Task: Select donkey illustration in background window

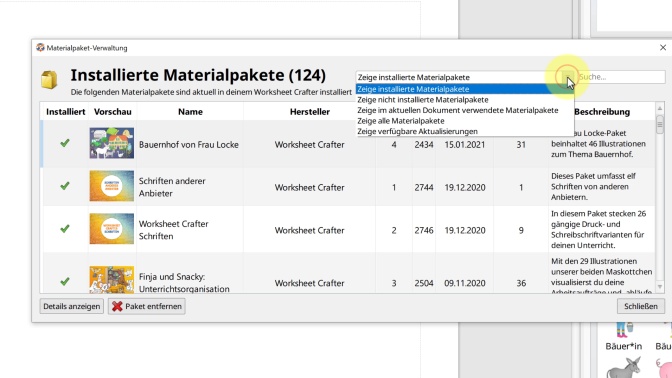Action: coord(624,368)
